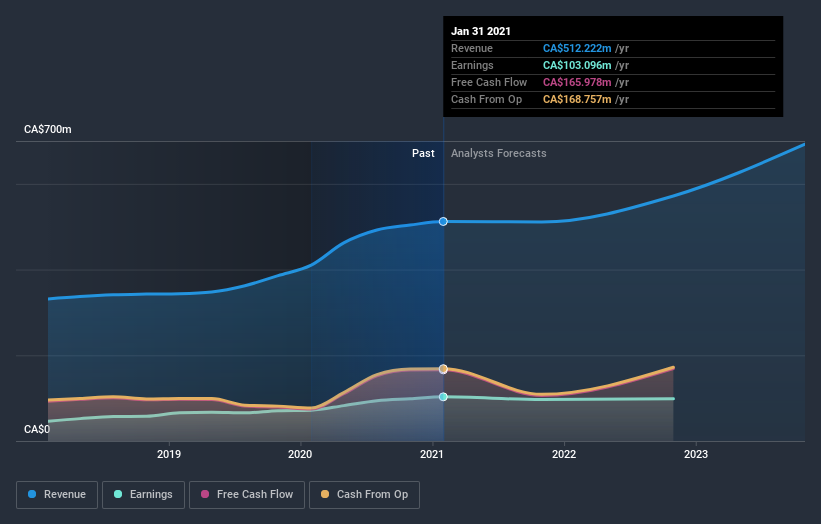Click the 2022 x-axis label
The image size is (821, 524).
(564, 454)
